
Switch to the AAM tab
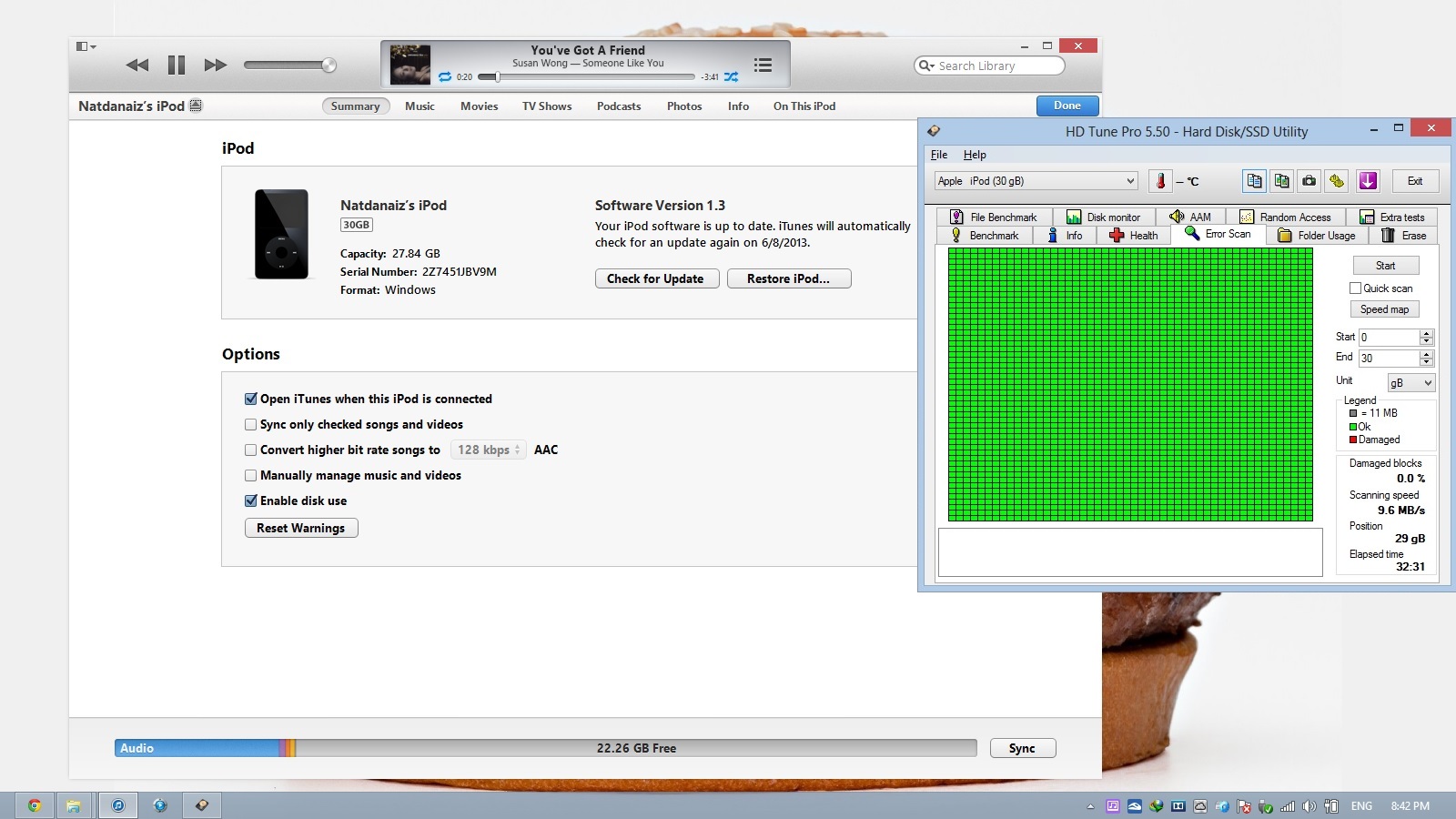[1190, 217]
